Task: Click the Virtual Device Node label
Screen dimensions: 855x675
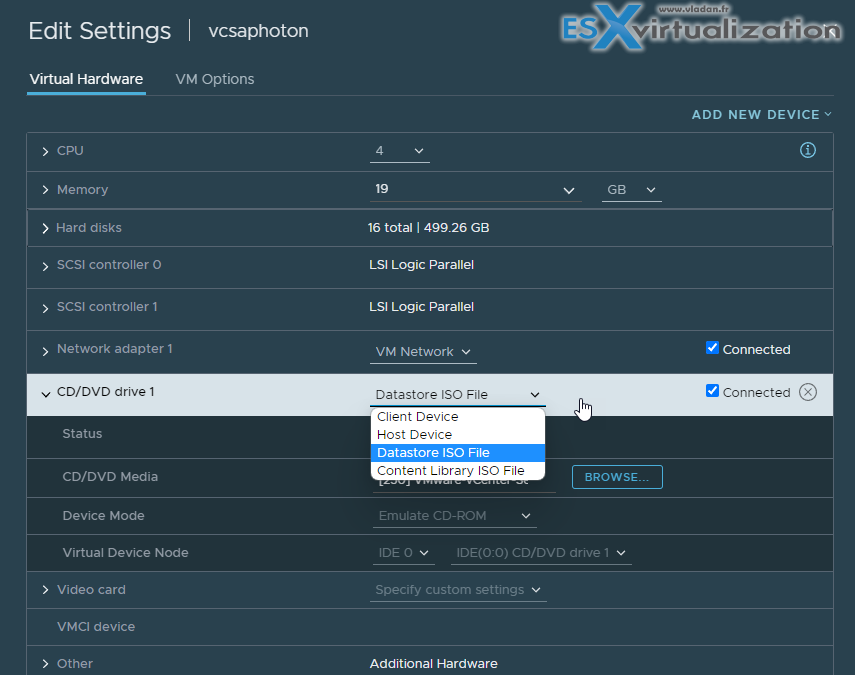Action: [125, 553]
